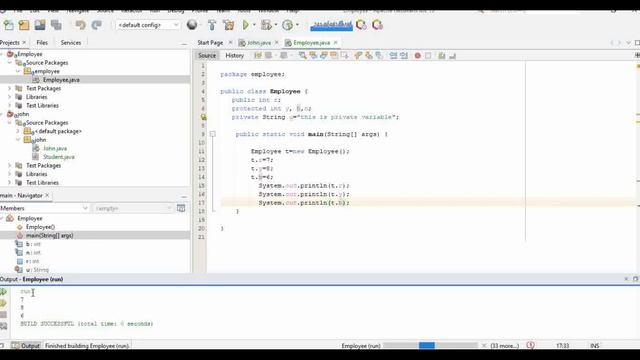Switch editor to History view
The image size is (640, 360).
235,56
